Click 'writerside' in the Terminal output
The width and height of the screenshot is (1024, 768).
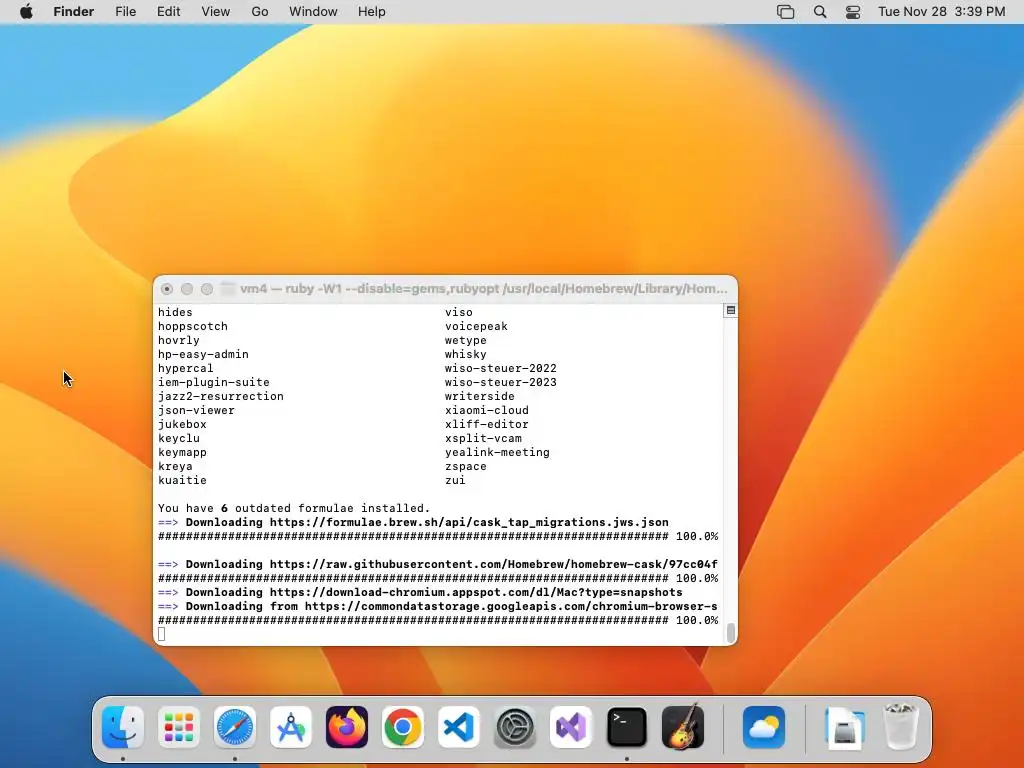click(480, 396)
